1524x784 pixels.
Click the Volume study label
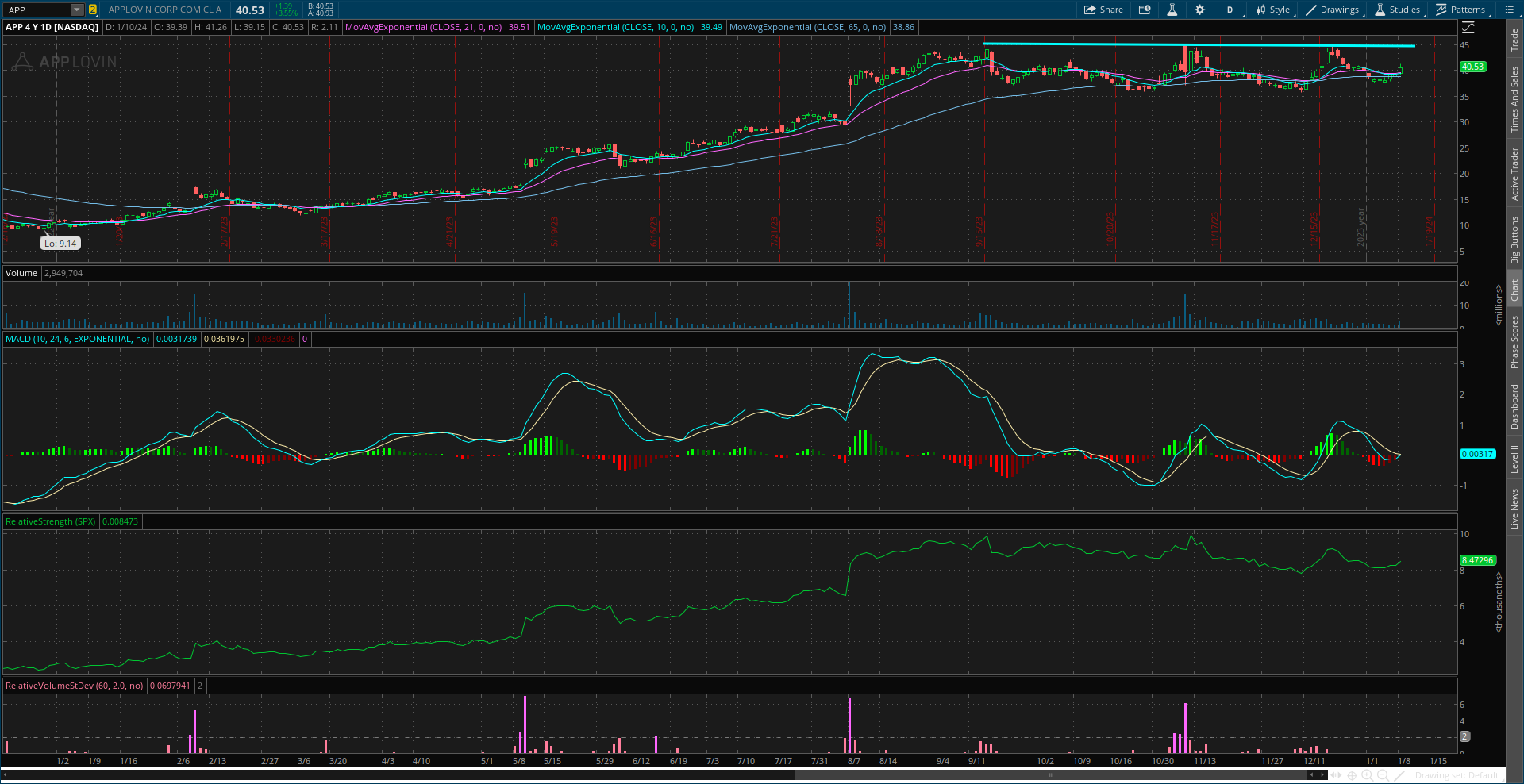pyautogui.click(x=21, y=273)
